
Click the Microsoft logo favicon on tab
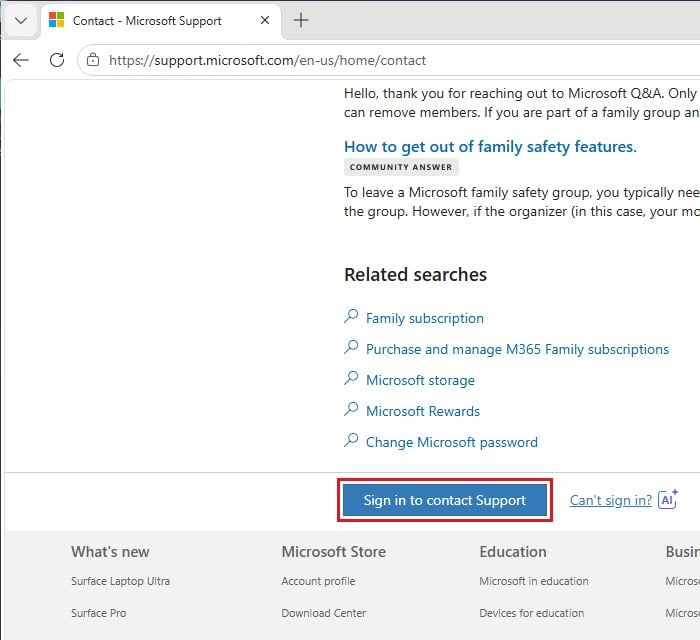pos(57,20)
